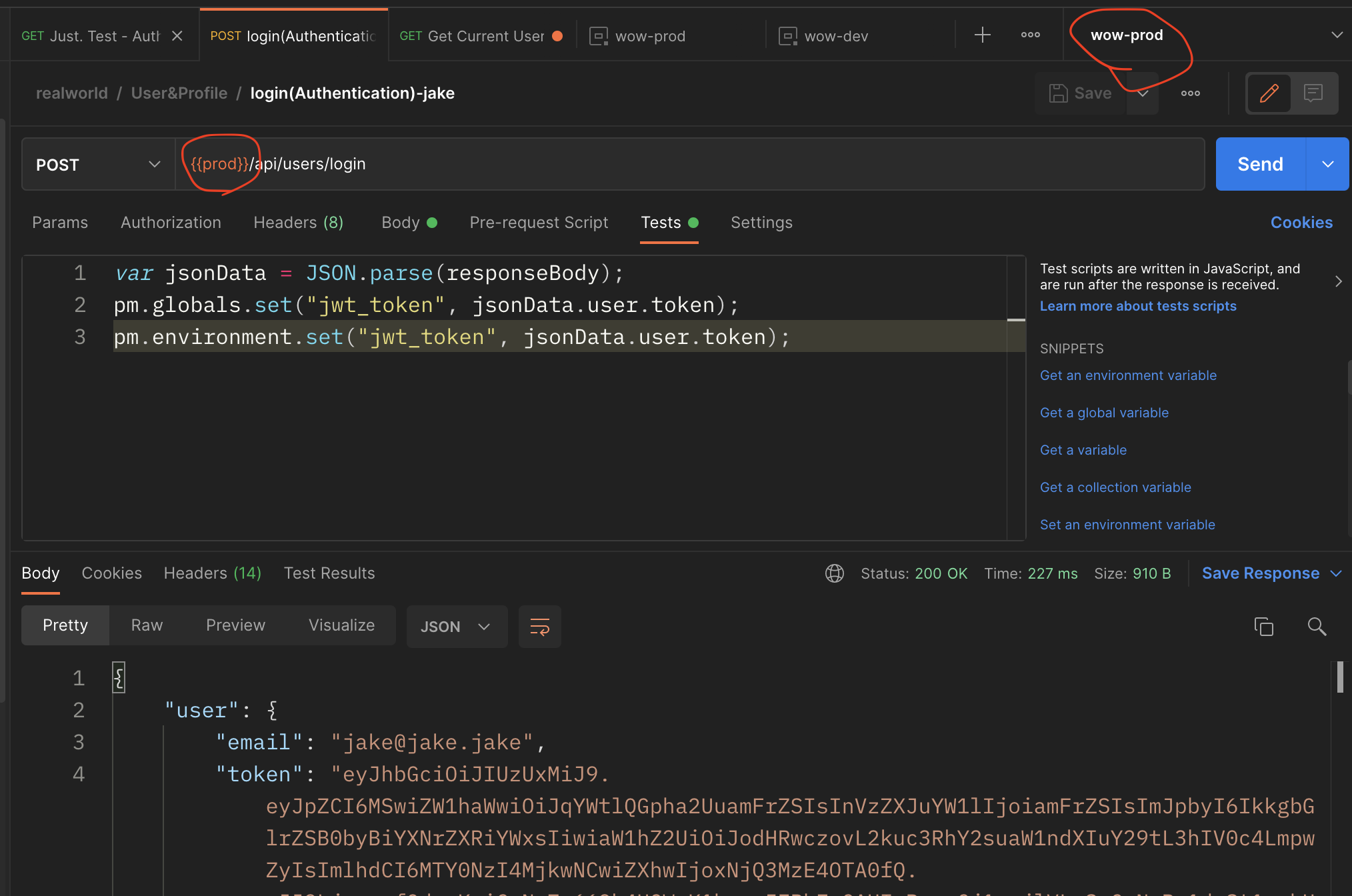The height and width of the screenshot is (896, 1352).
Task: Click Set an environment variable snippet
Action: click(x=1127, y=525)
